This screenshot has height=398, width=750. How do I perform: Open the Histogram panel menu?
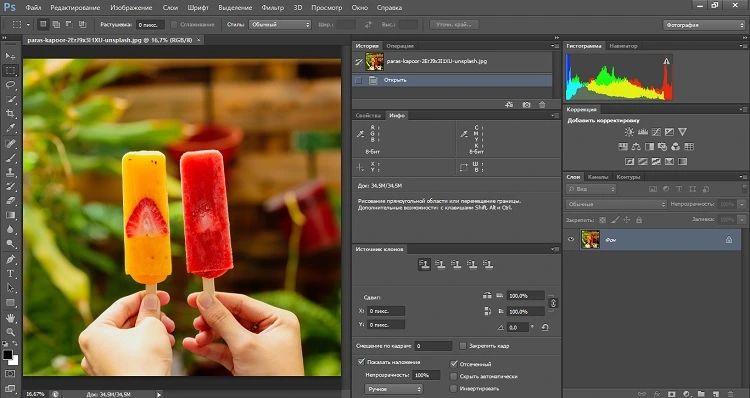point(743,46)
